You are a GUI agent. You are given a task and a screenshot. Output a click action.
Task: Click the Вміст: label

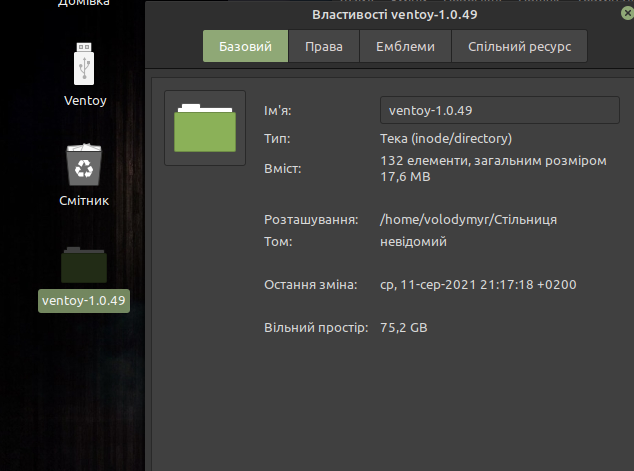tap(283, 169)
